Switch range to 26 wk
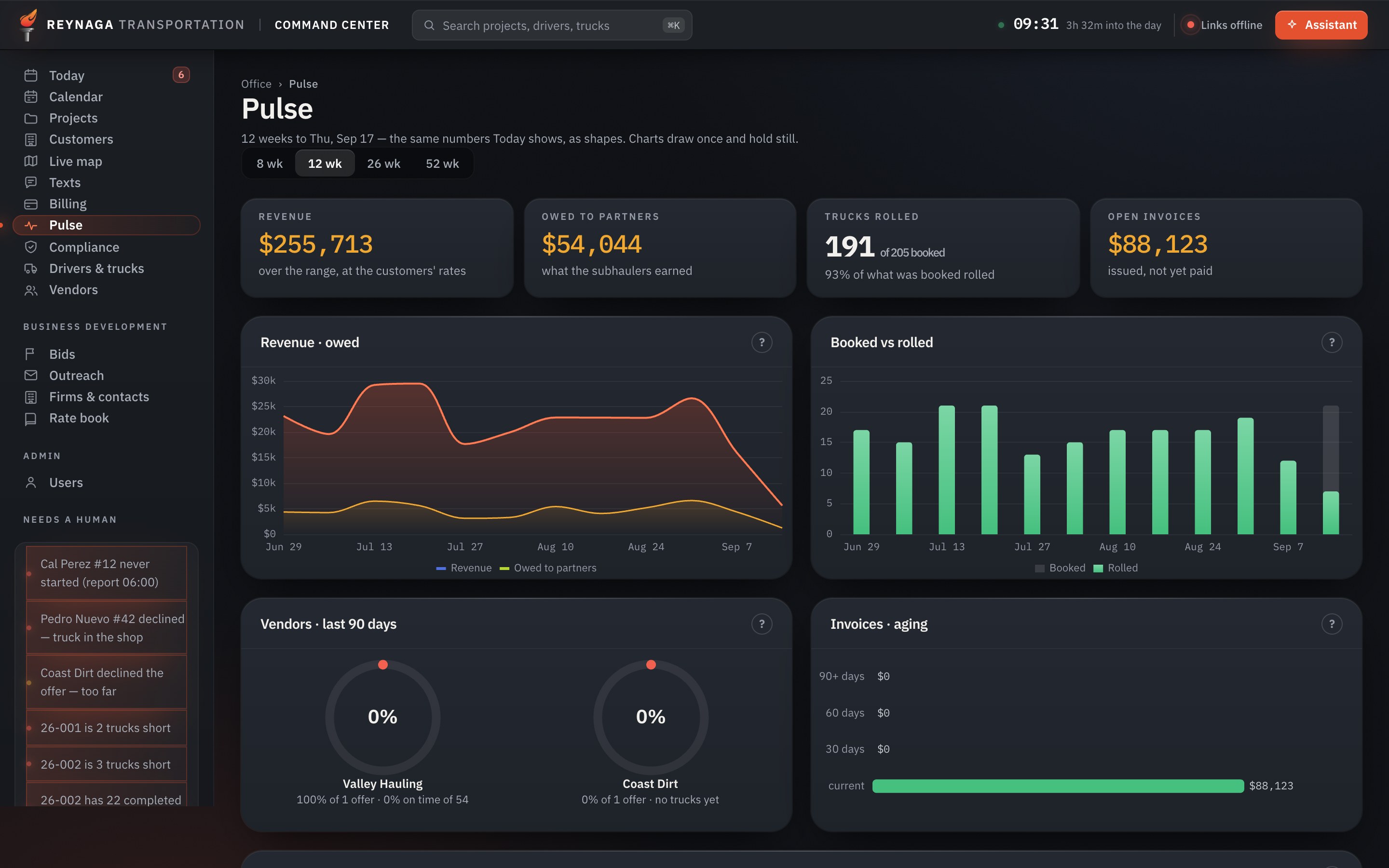Image resolution: width=1389 pixels, height=868 pixels. click(x=384, y=163)
